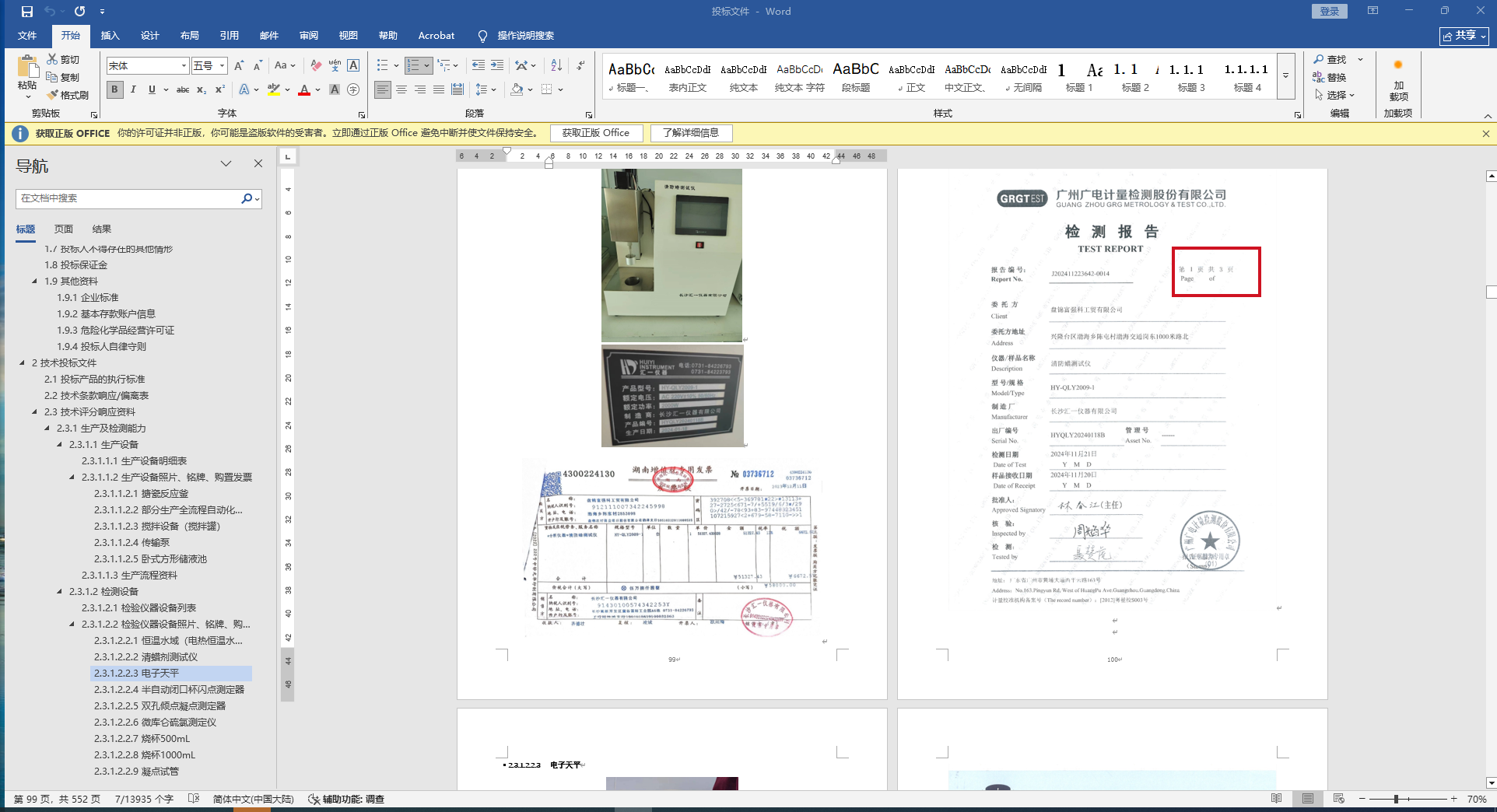1497x812 pixels.
Task: Click the navigation search input field
Action: pyautogui.click(x=128, y=198)
